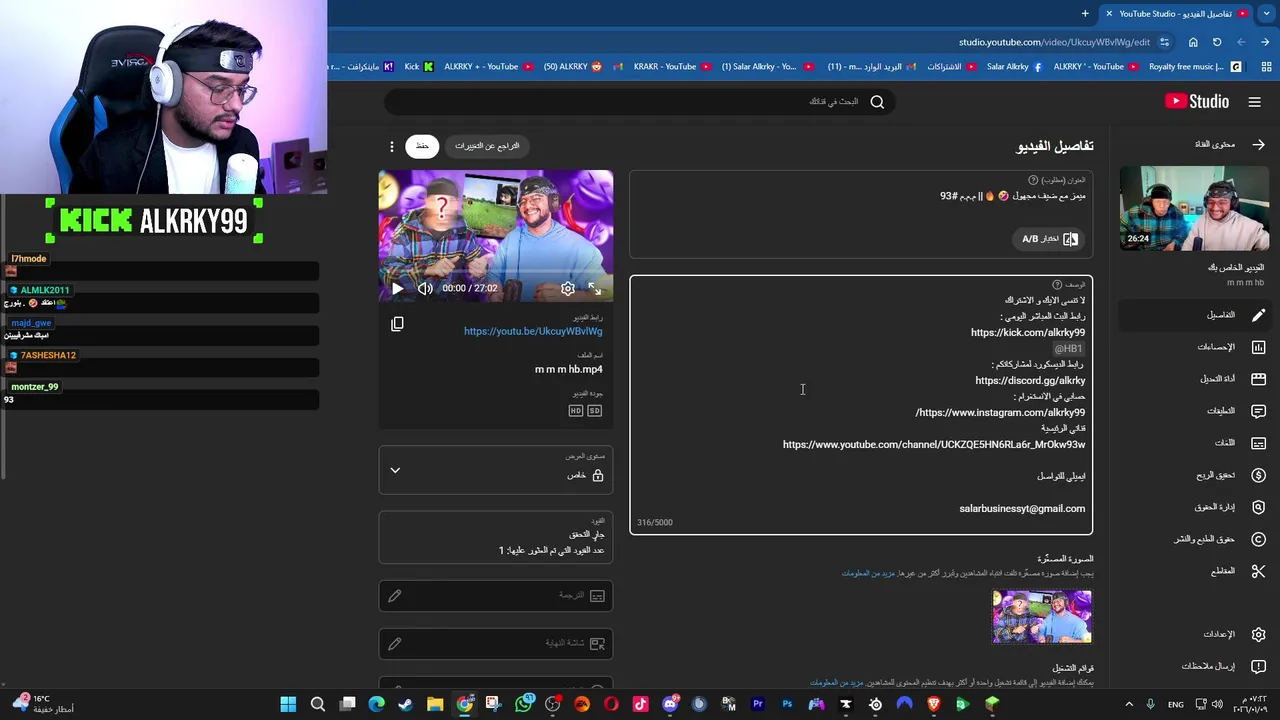
Task: Open Premiere Pro from the taskbar
Action: pyautogui.click(x=758, y=704)
